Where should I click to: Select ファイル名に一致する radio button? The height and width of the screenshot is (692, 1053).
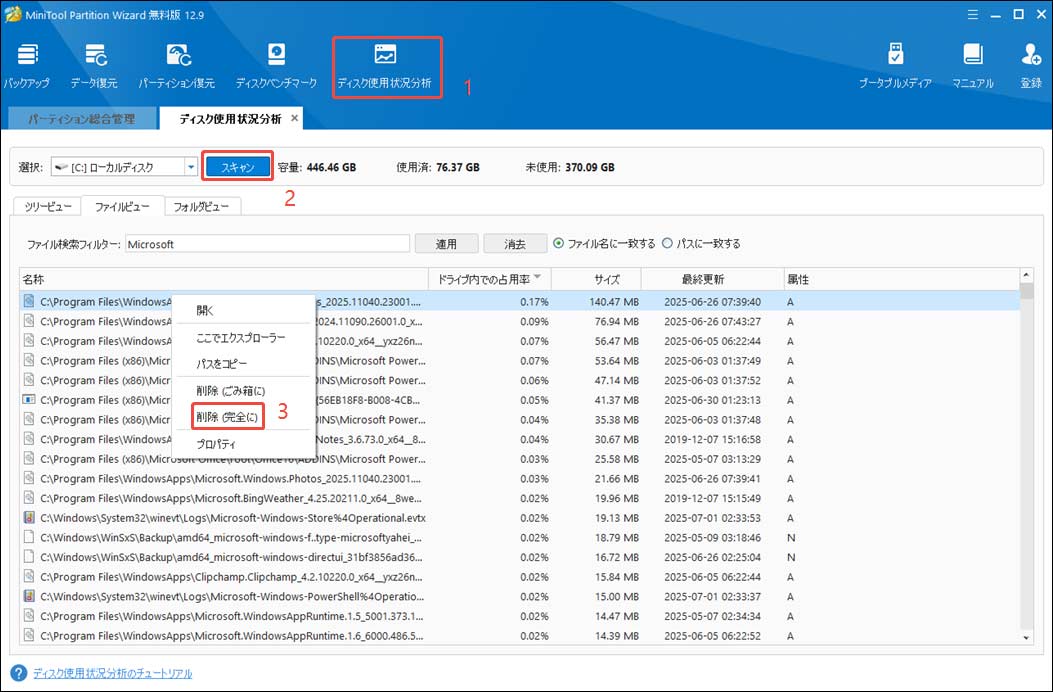559,243
